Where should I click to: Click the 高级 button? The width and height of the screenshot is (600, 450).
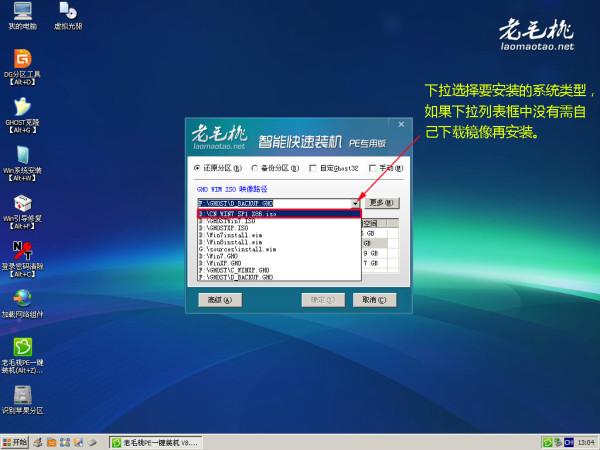pyautogui.click(x=220, y=300)
